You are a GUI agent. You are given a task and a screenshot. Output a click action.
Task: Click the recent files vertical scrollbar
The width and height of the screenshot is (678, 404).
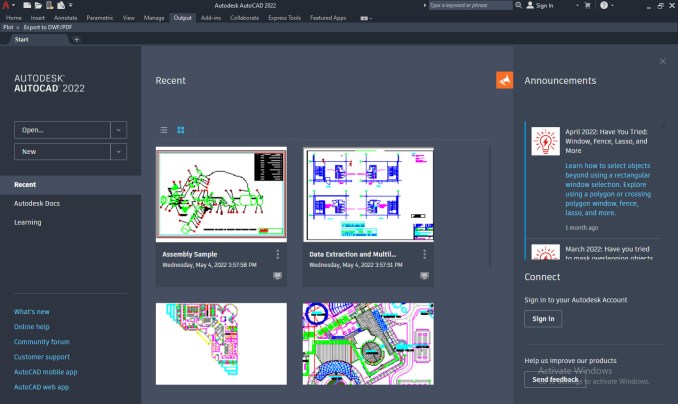click(490, 206)
